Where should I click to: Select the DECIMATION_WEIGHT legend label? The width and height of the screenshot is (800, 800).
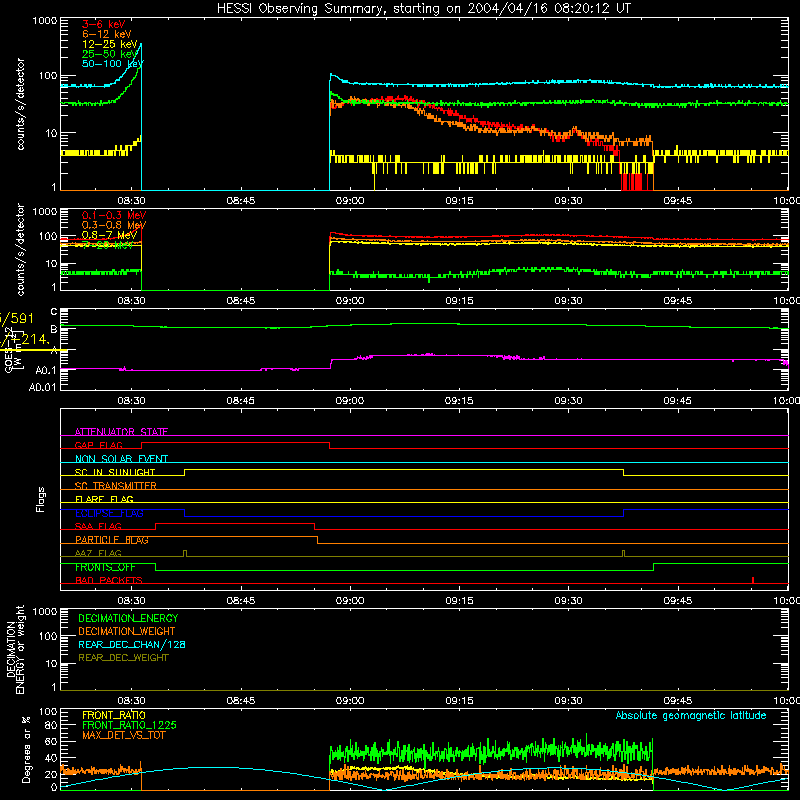point(127,631)
